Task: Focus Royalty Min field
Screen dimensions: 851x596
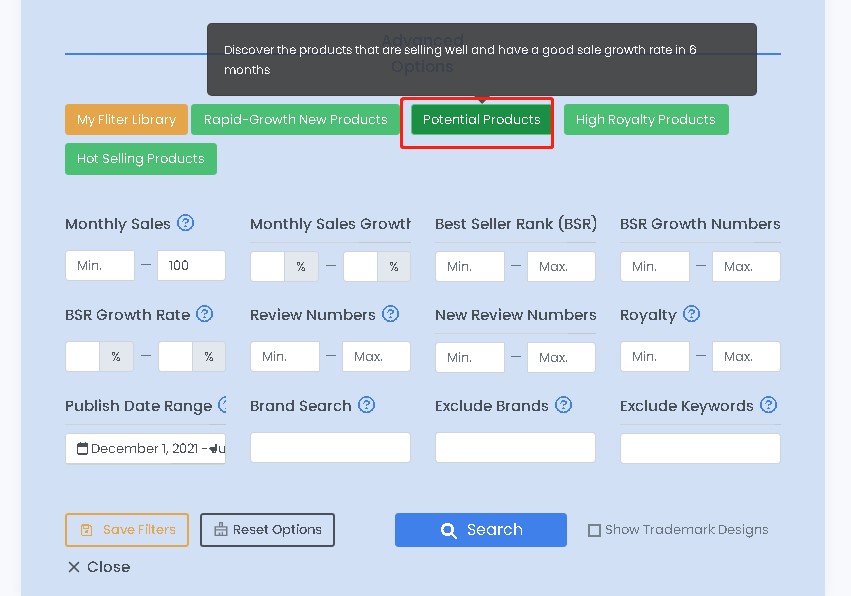Action: click(x=655, y=357)
